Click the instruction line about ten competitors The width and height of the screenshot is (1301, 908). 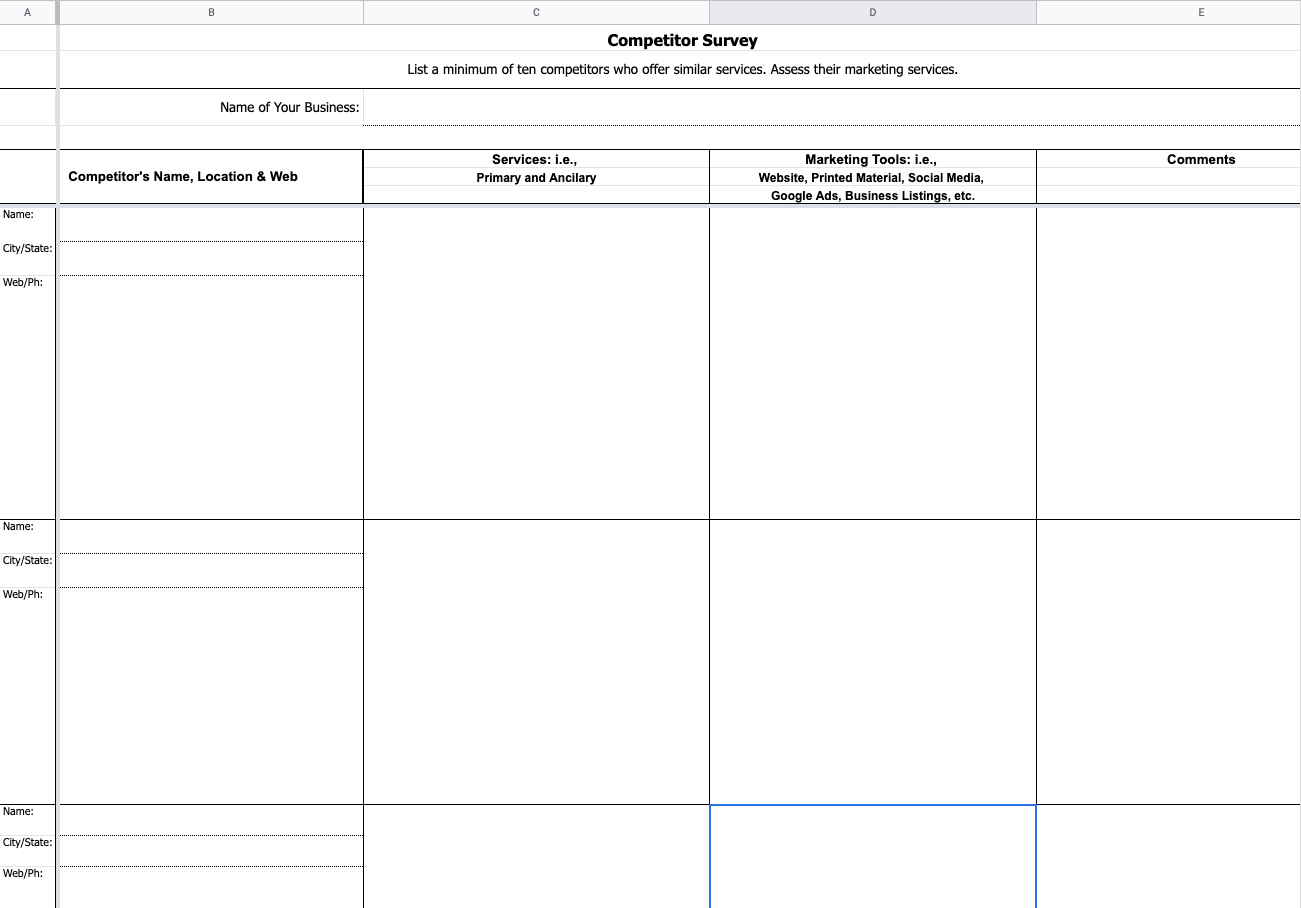point(682,70)
